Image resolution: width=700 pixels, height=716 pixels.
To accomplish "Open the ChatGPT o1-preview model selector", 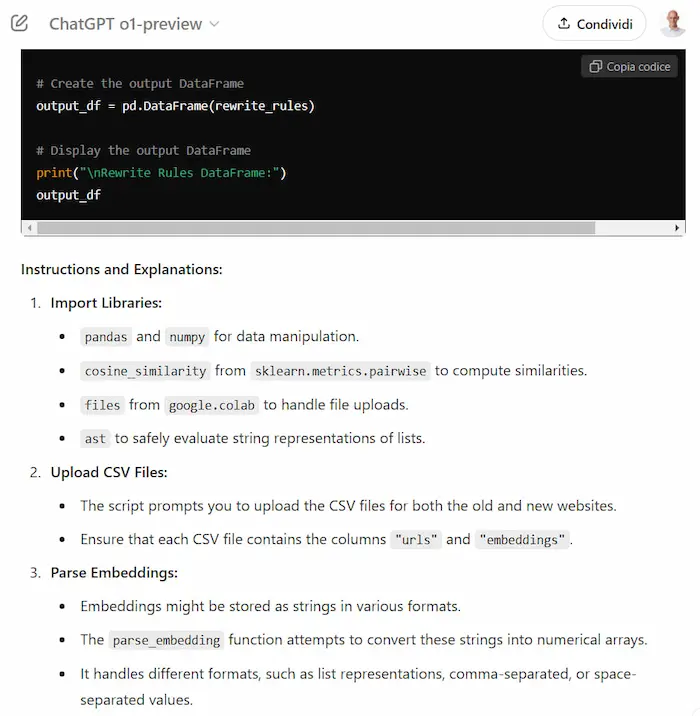I will point(134,24).
